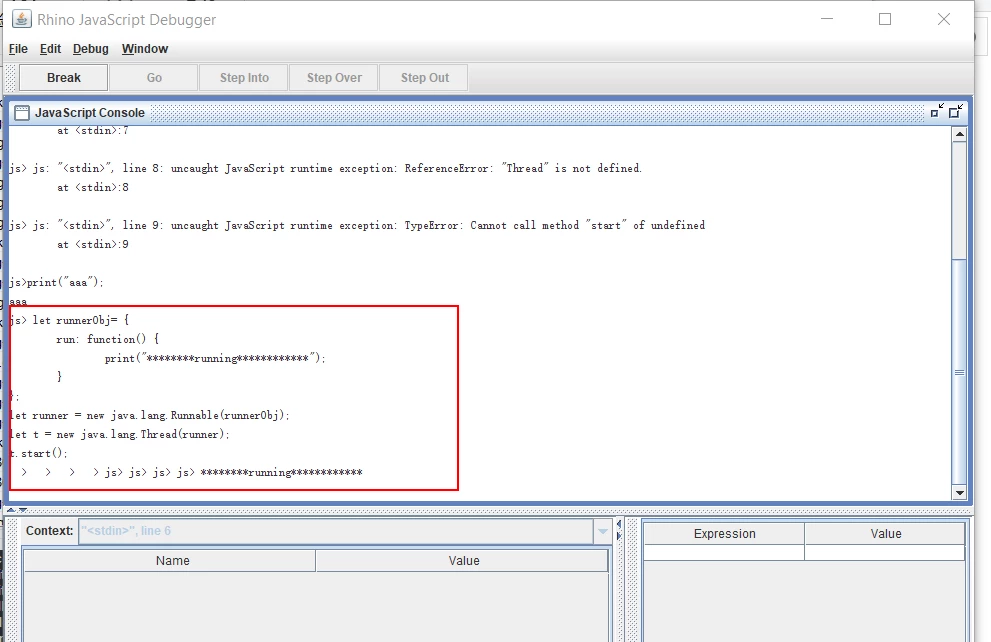991x642 pixels.
Task: Click the Step Out button
Action: pyautogui.click(x=424, y=78)
